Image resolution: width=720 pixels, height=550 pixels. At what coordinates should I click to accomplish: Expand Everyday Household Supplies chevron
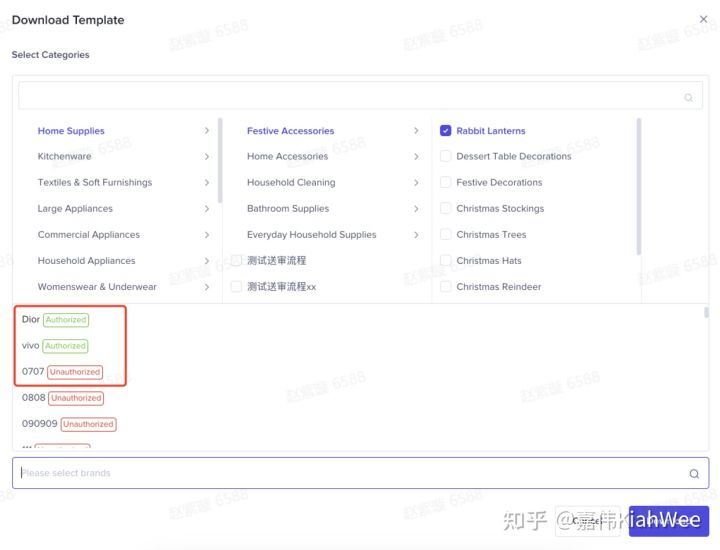416,235
